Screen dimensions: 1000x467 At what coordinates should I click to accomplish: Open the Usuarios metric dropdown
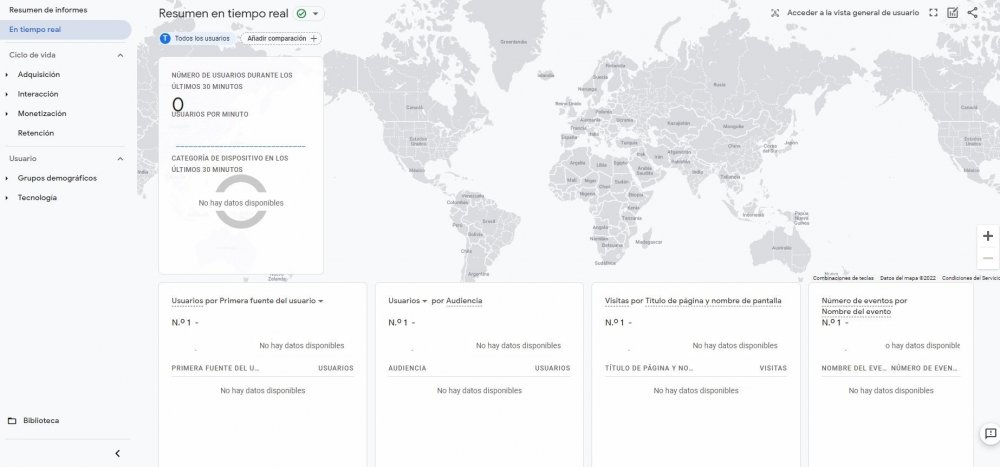click(408, 300)
